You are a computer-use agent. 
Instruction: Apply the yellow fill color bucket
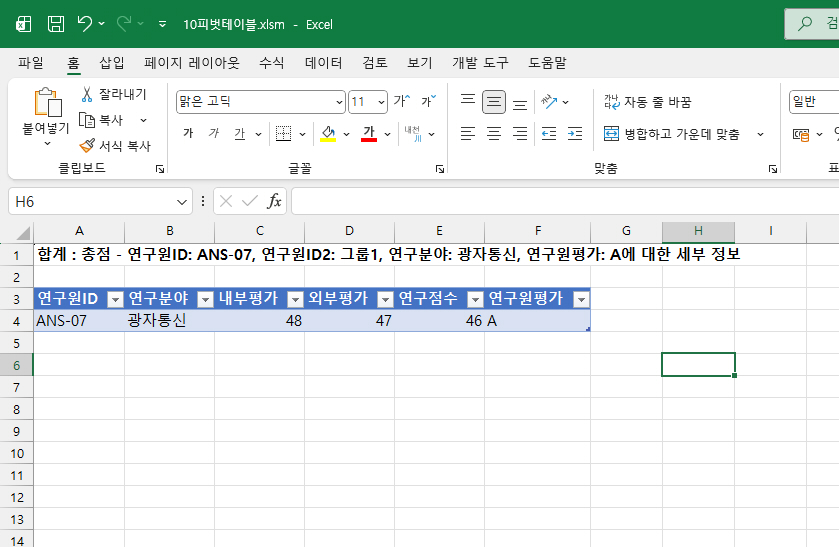coord(328,134)
